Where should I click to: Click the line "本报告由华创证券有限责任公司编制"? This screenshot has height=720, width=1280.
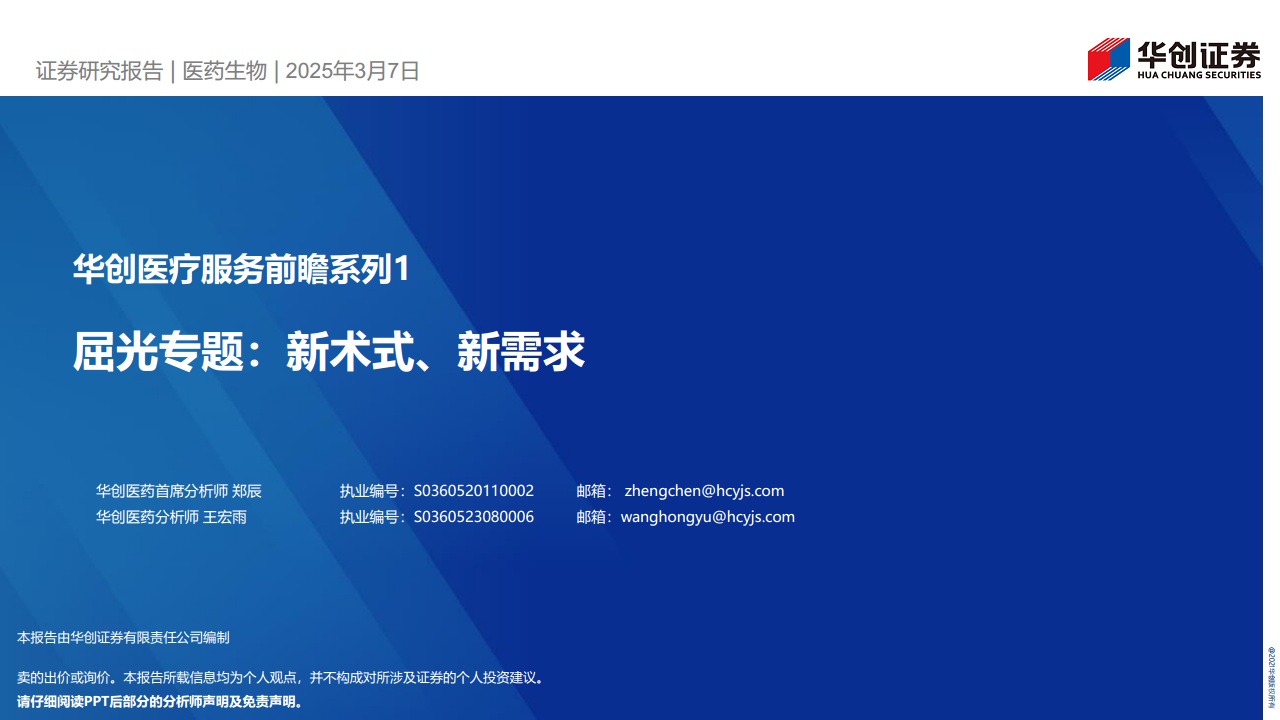[124, 637]
